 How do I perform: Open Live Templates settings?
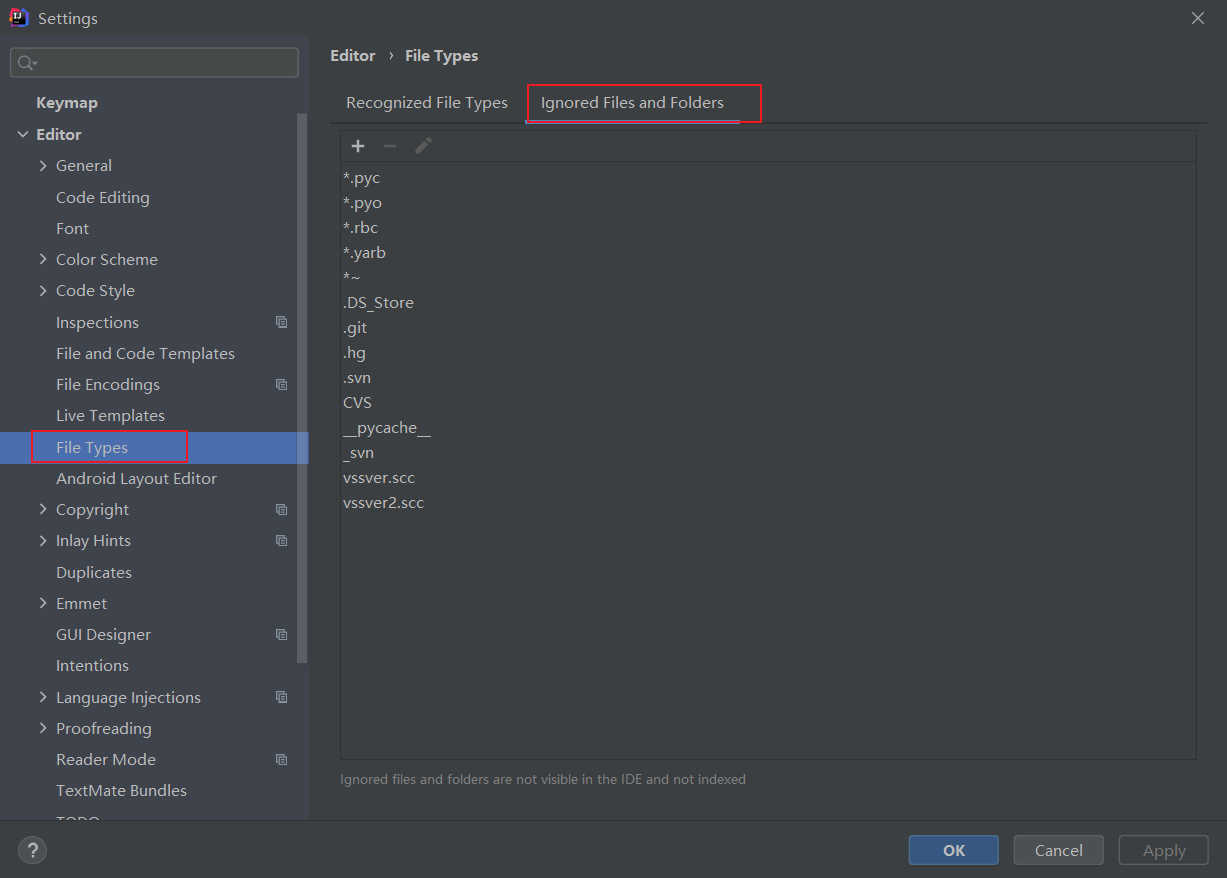(110, 415)
